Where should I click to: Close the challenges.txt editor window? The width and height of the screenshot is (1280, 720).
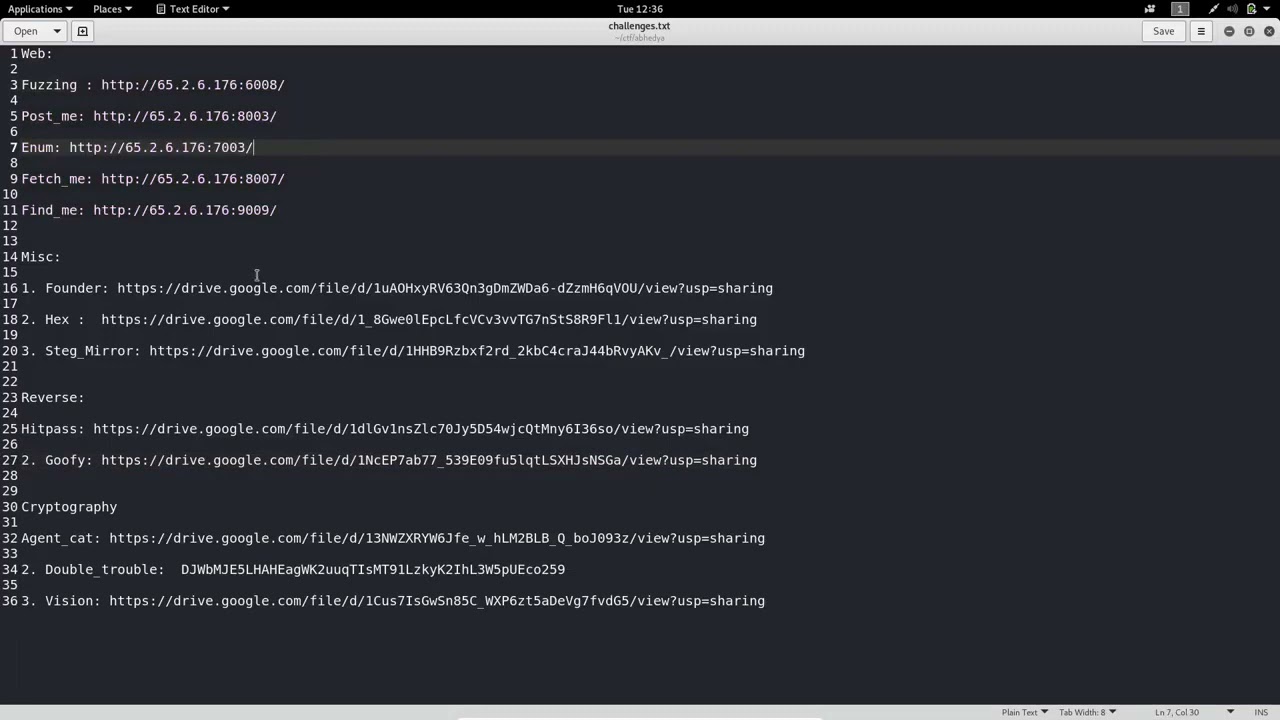click(1269, 31)
